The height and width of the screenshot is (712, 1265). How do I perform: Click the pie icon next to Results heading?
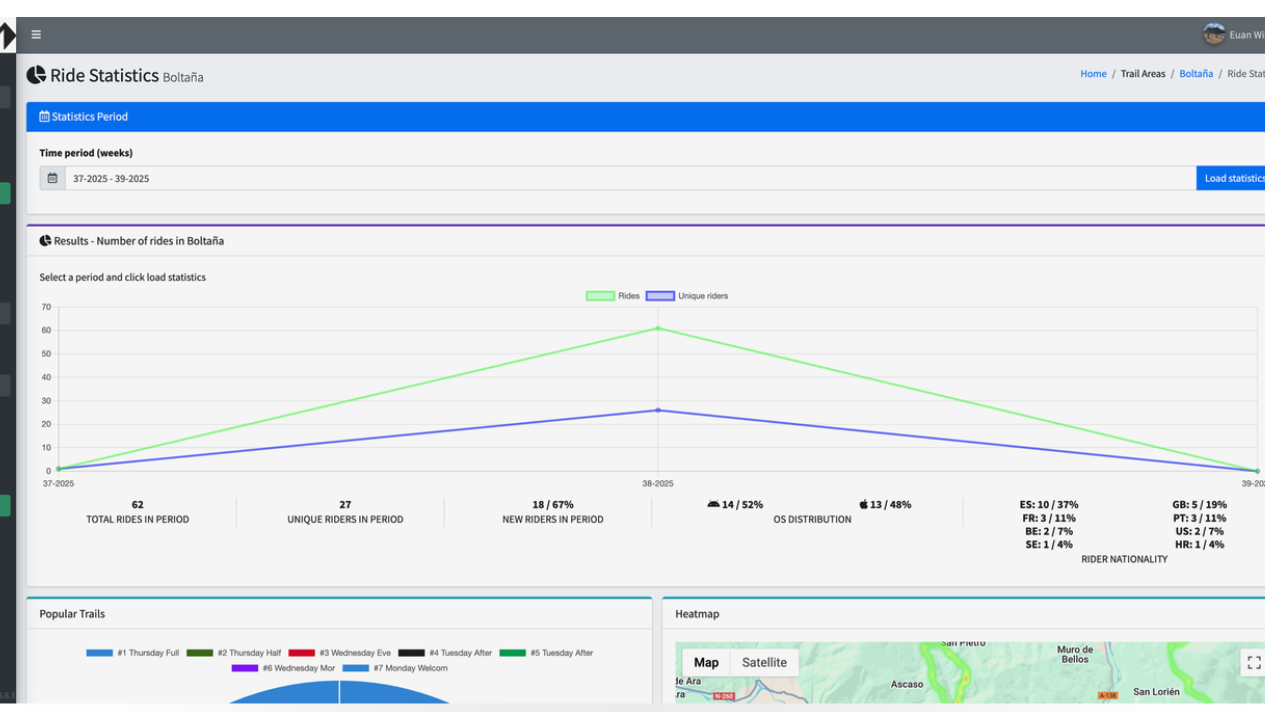coord(44,240)
